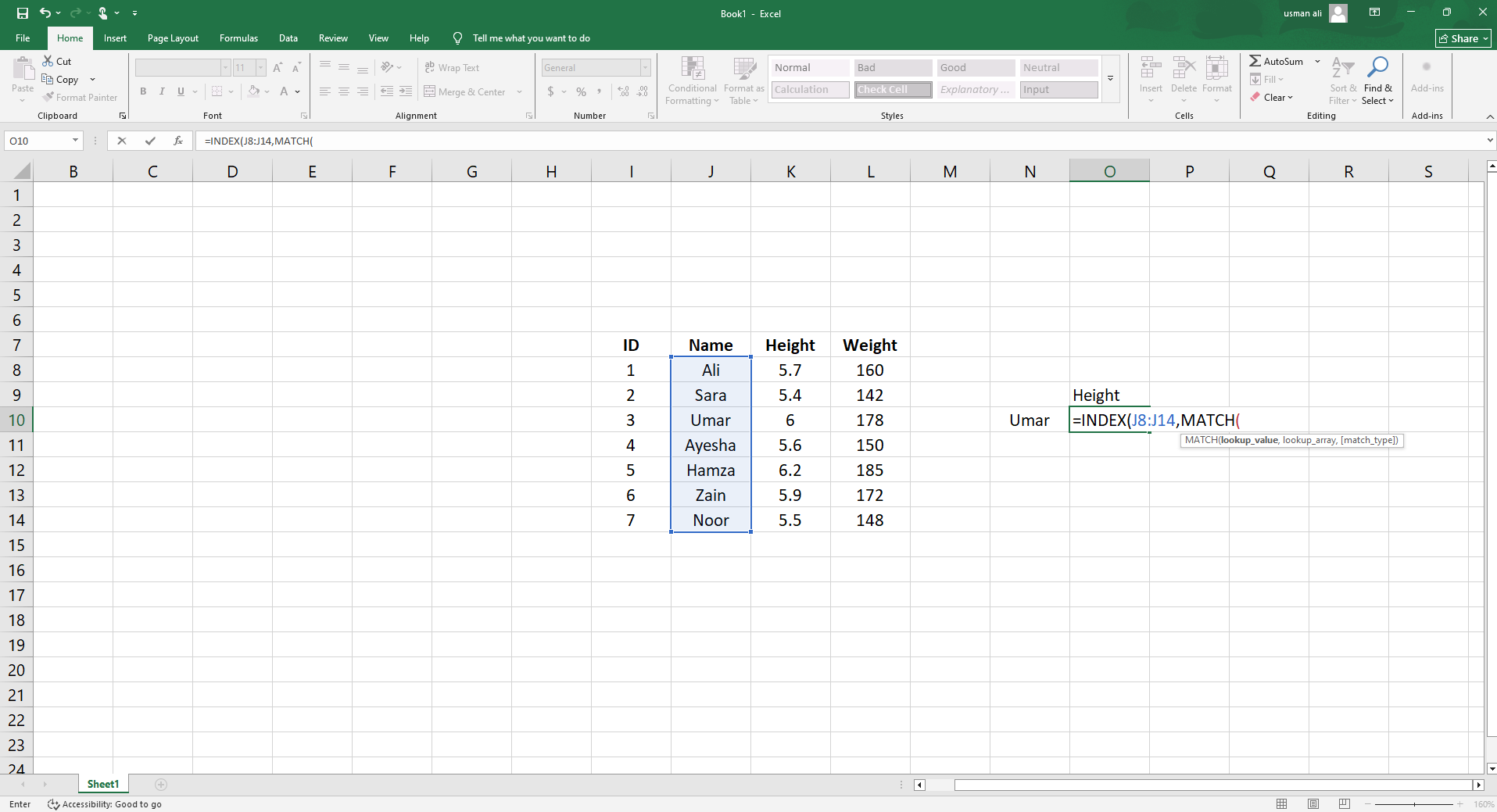The width and height of the screenshot is (1497, 812).
Task: Open Fill dropdown in Editing group
Action: [1267, 79]
